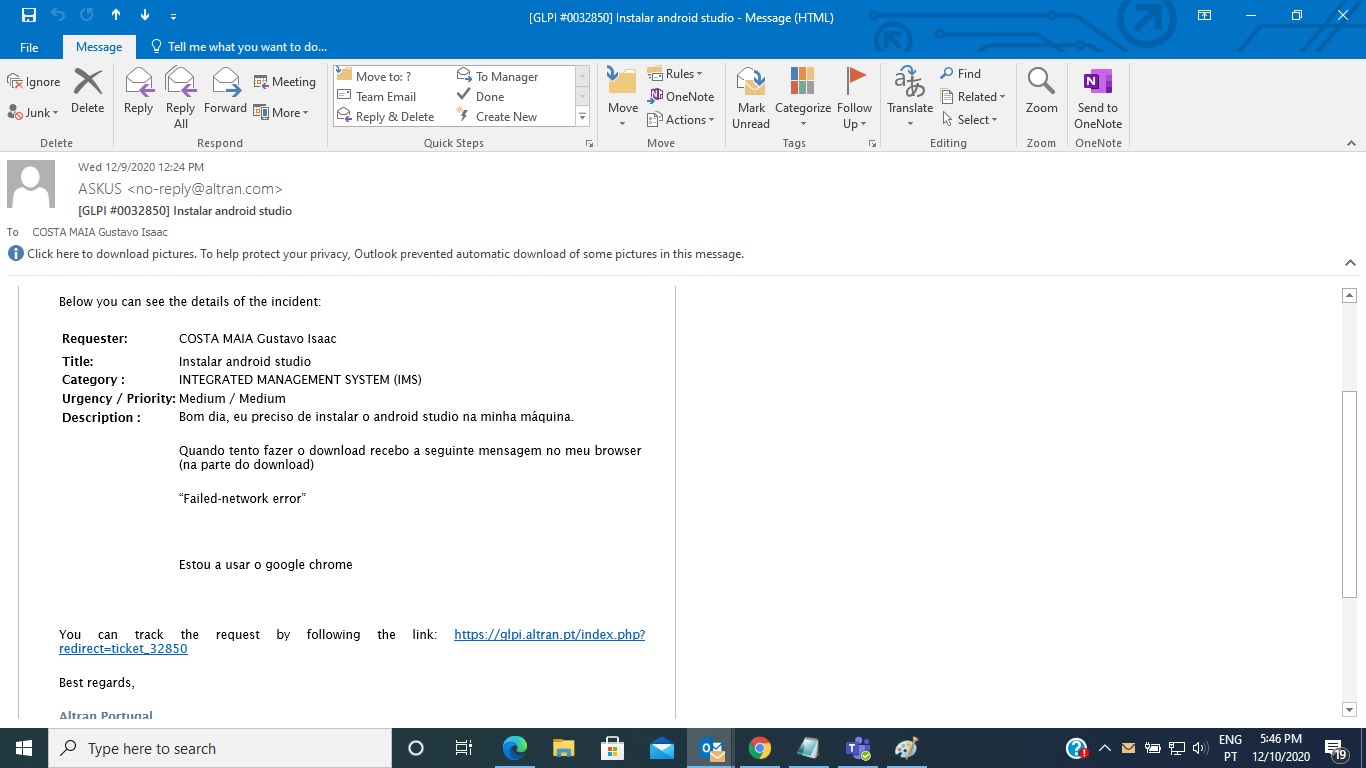
Task: Expand the More respond options dropdown
Action: click(281, 113)
